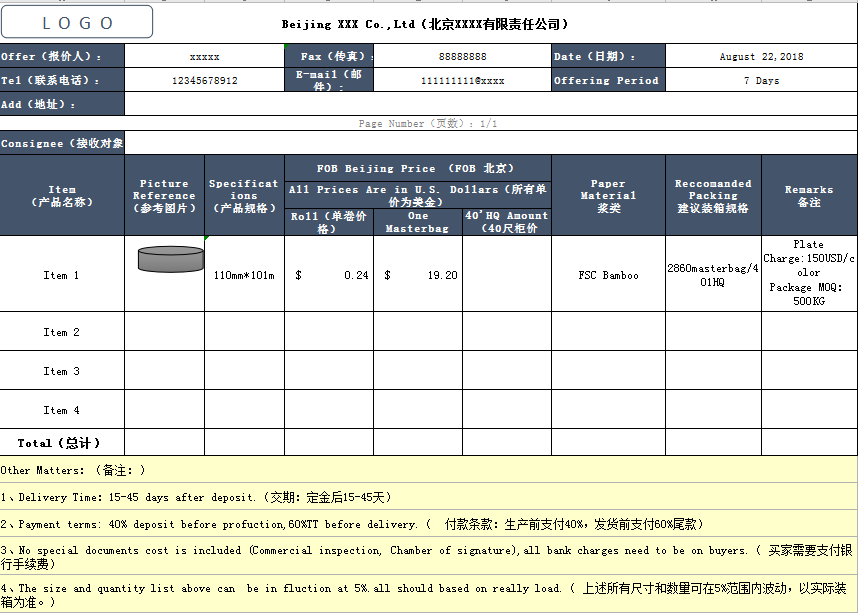The image size is (858, 613).
Task: Click specification cell '110mm*101m'
Action: [244, 275]
